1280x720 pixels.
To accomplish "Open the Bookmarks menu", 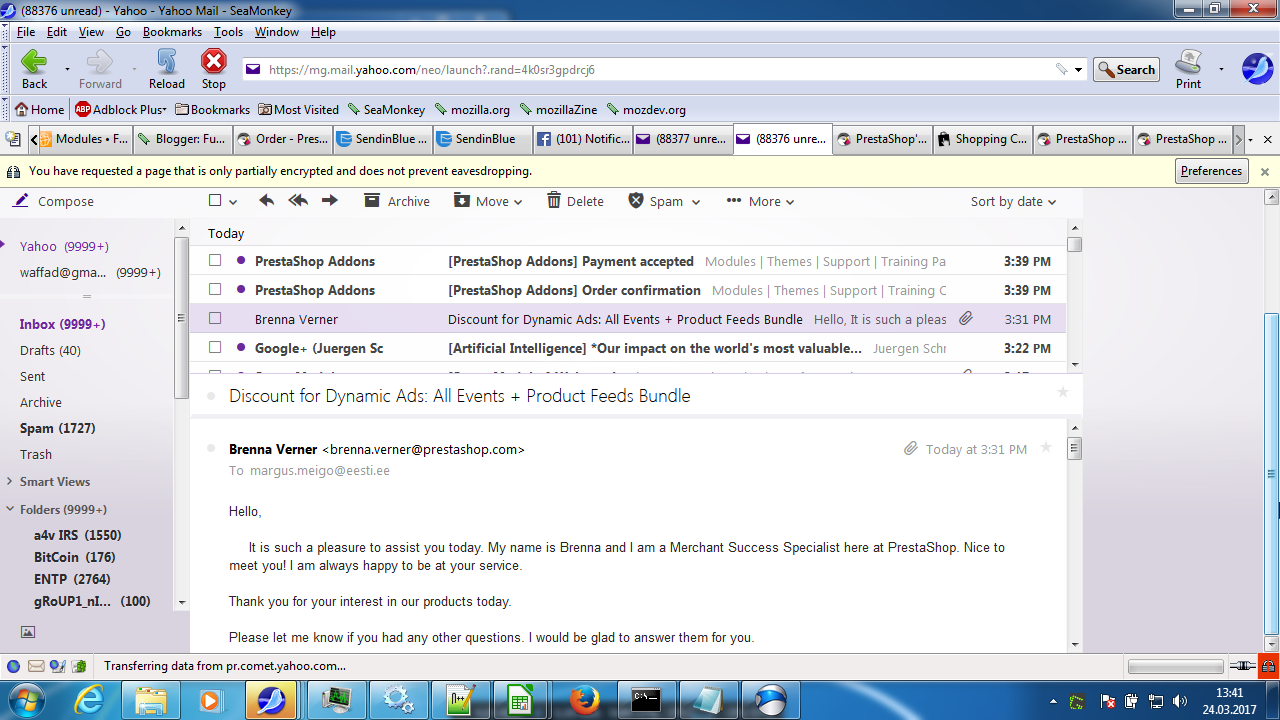I will click(x=172, y=32).
